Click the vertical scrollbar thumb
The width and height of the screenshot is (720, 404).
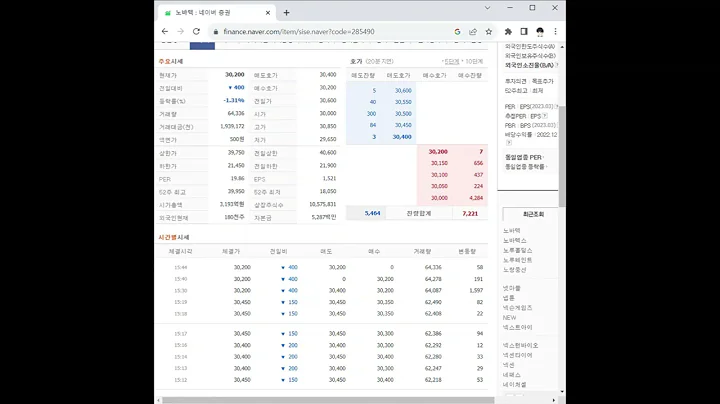point(562,156)
